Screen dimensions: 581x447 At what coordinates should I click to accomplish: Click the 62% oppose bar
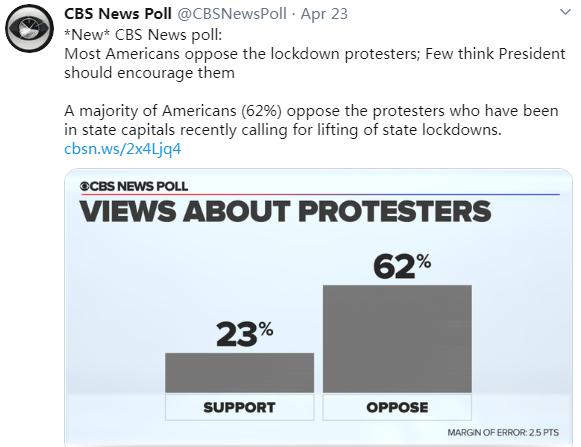click(x=397, y=339)
